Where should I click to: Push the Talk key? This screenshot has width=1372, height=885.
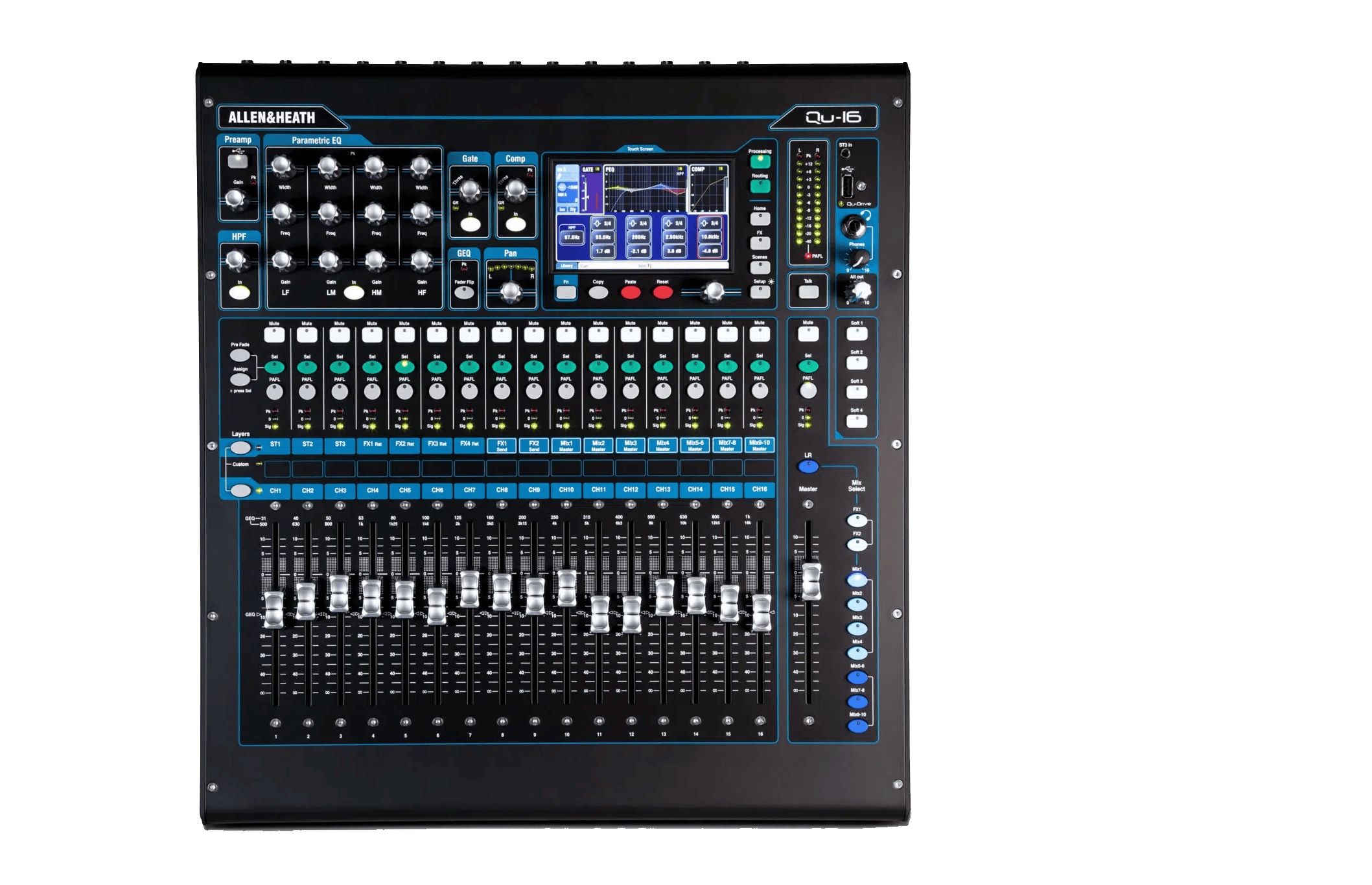(808, 292)
